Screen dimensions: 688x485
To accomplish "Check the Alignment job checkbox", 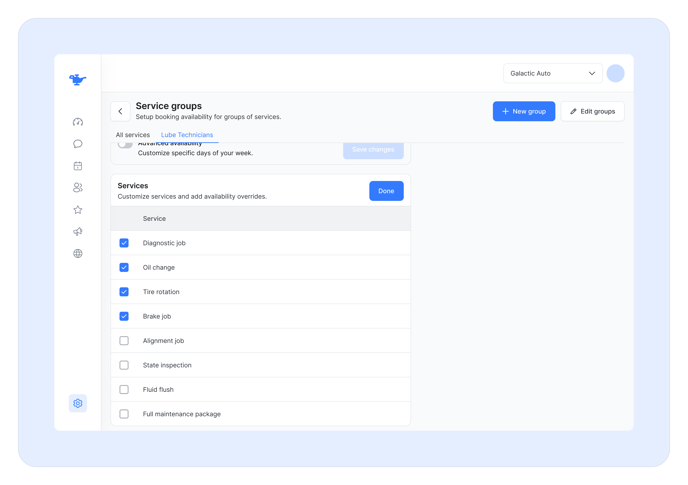I will (124, 341).
